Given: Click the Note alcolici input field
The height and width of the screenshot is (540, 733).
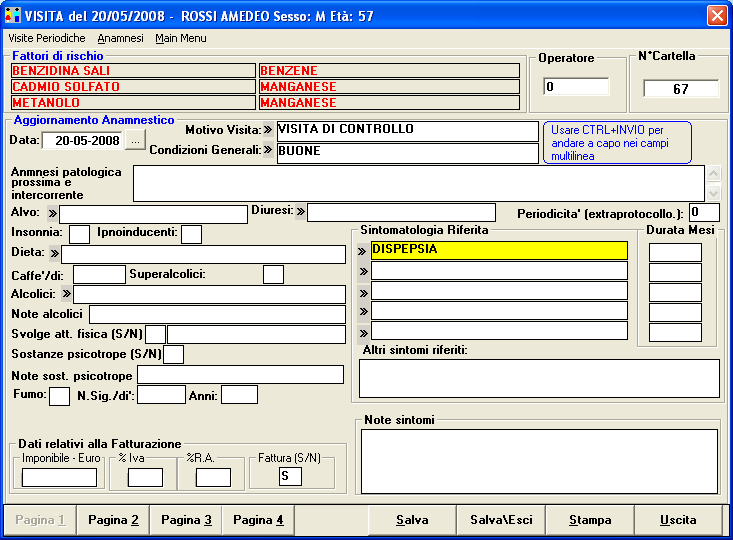Looking at the screenshot, I should pyautogui.click(x=217, y=315).
